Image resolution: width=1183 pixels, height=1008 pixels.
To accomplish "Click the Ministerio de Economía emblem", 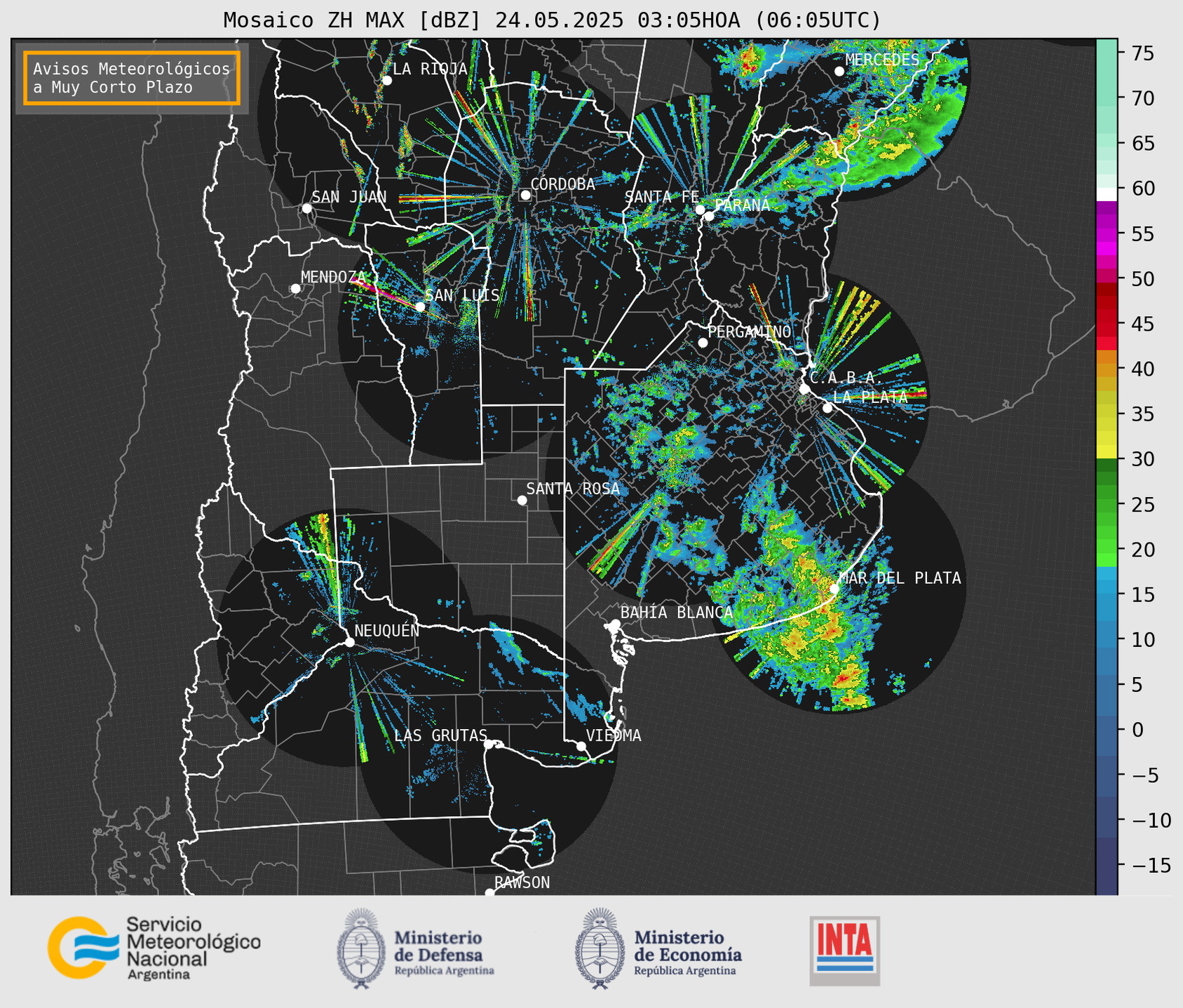I will [x=601, y=948].
